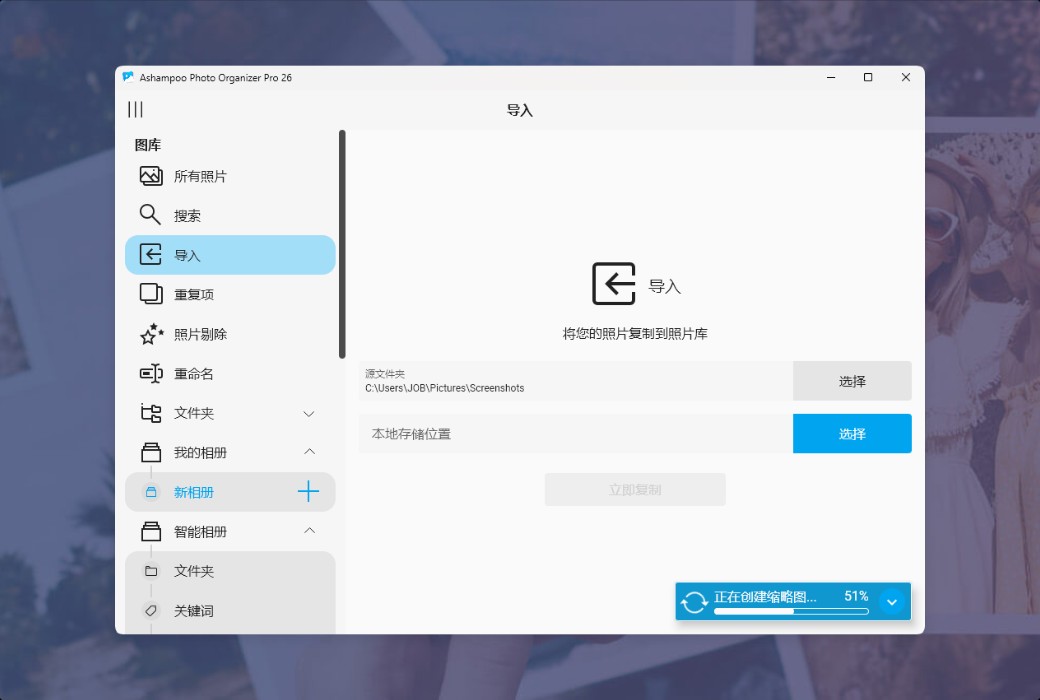Expand the 文件夹 folders section
Screen dimensions: 1040x700
coord(308,413)
